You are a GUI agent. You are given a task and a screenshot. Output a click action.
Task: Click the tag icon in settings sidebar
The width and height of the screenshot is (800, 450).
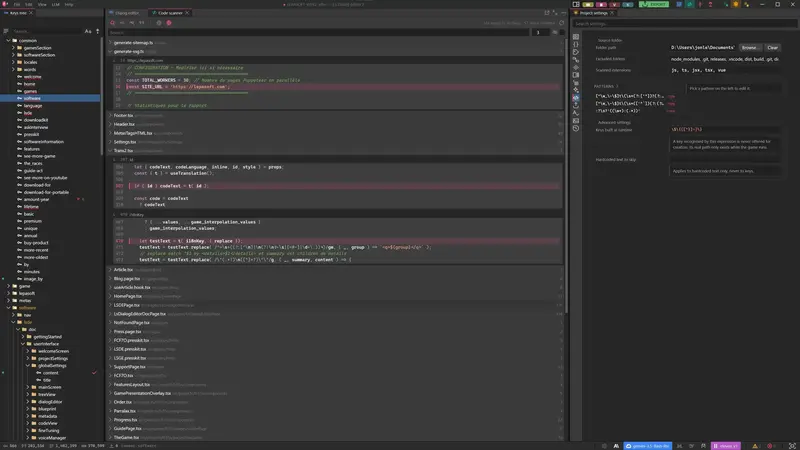[576, 52]
